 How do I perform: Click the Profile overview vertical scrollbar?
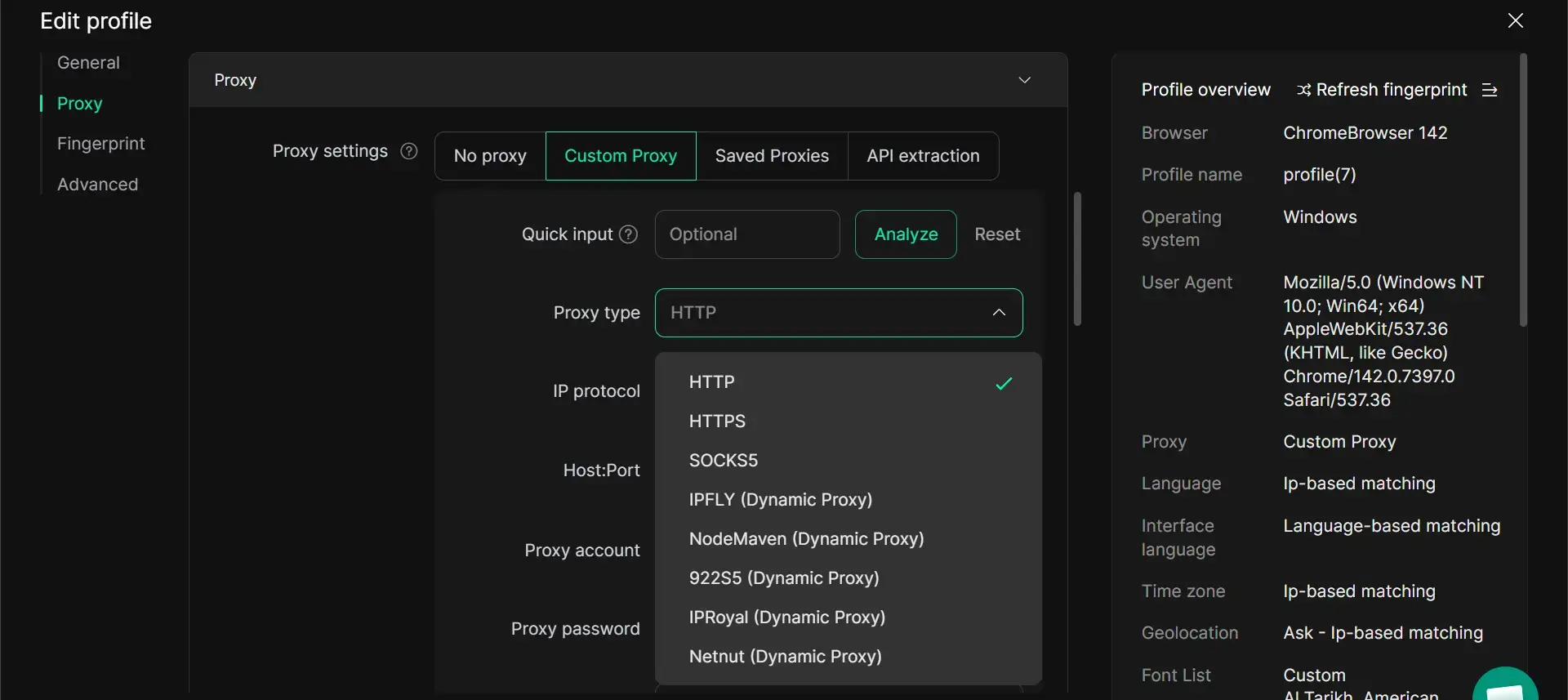coord(1522,189)
